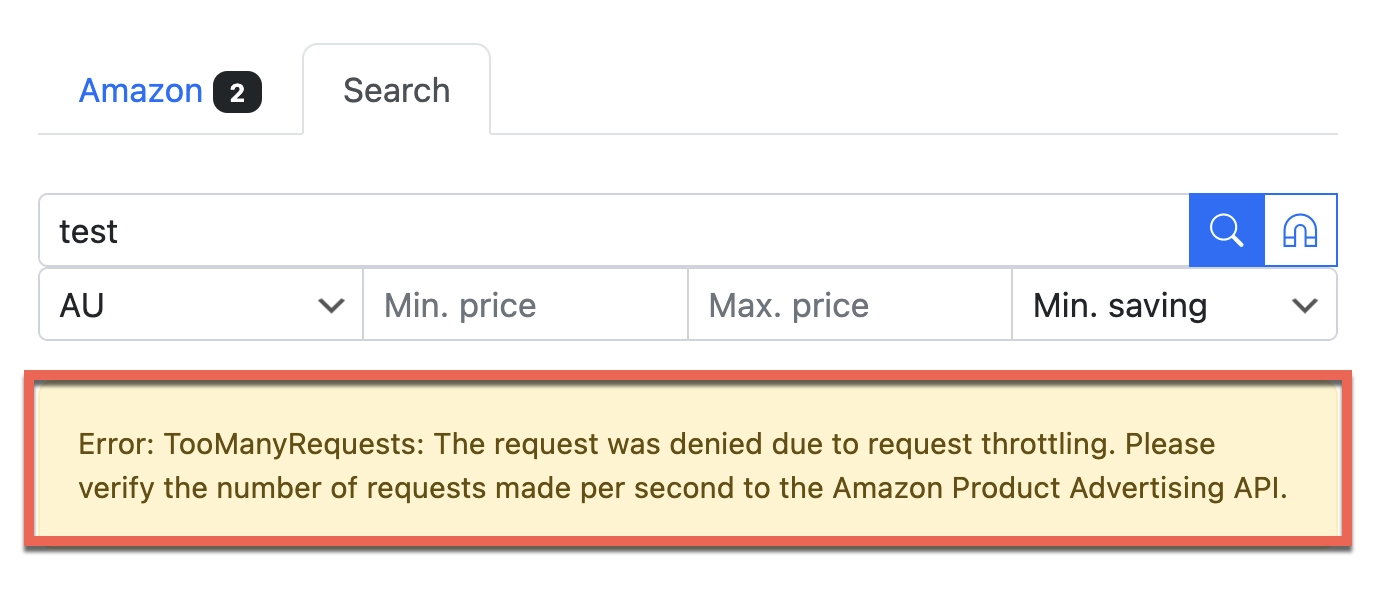The height and width of the screenshot is (612, 1380).
Task: Click the chevron on Min. saving
Action: pyautogui.click(x=1306, y=305)
